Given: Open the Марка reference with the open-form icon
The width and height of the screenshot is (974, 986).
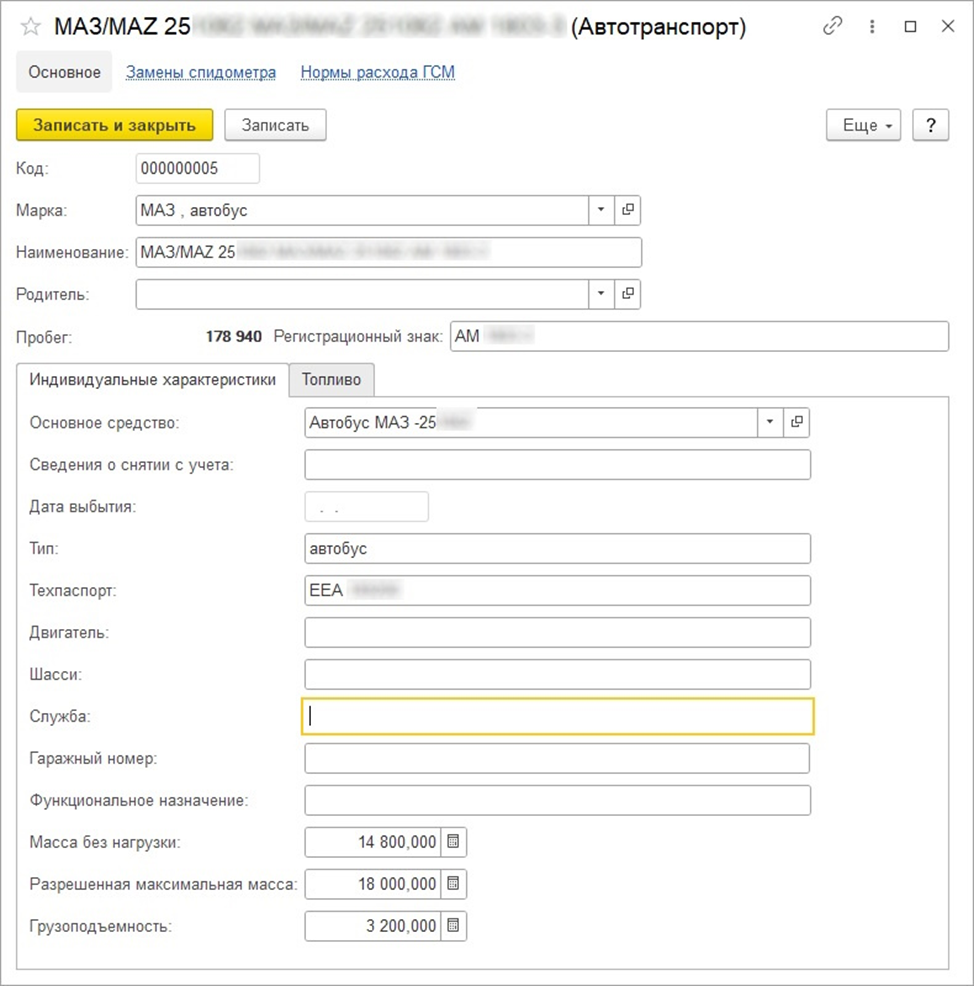Looking at the screenshot, I should [628, 210].
